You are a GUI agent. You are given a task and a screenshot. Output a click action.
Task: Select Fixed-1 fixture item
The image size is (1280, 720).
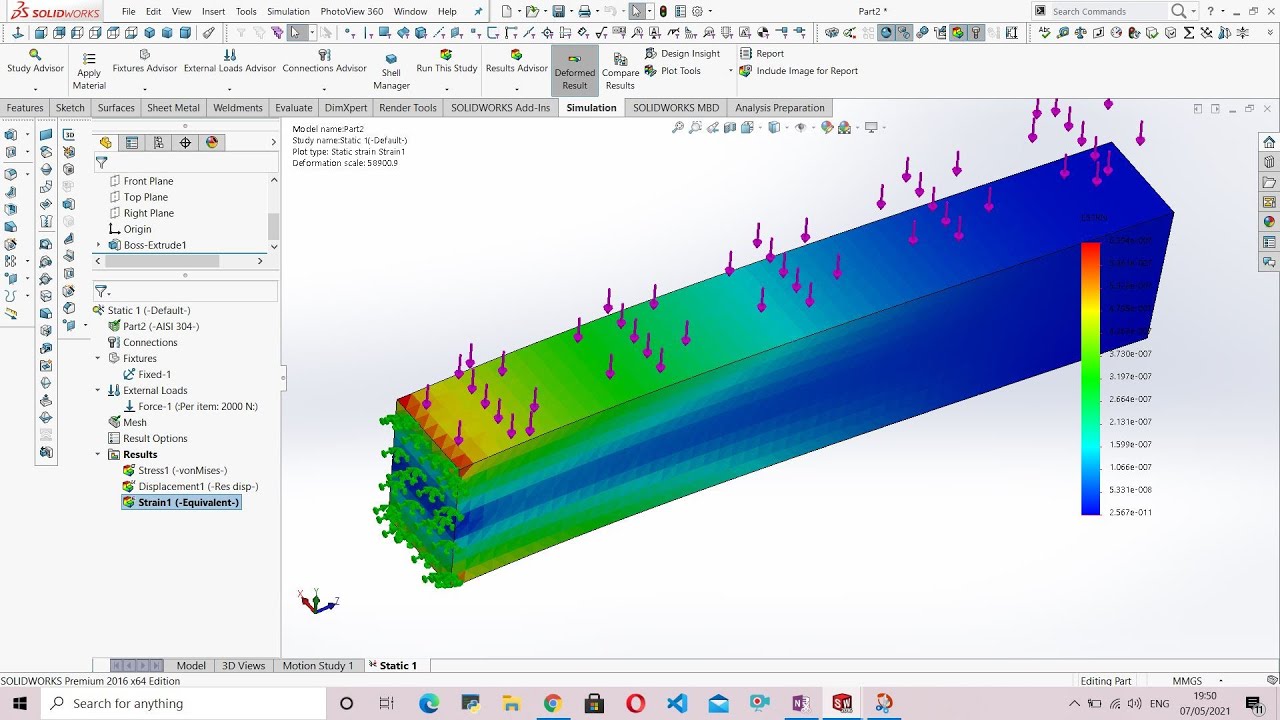click(147, 374)
